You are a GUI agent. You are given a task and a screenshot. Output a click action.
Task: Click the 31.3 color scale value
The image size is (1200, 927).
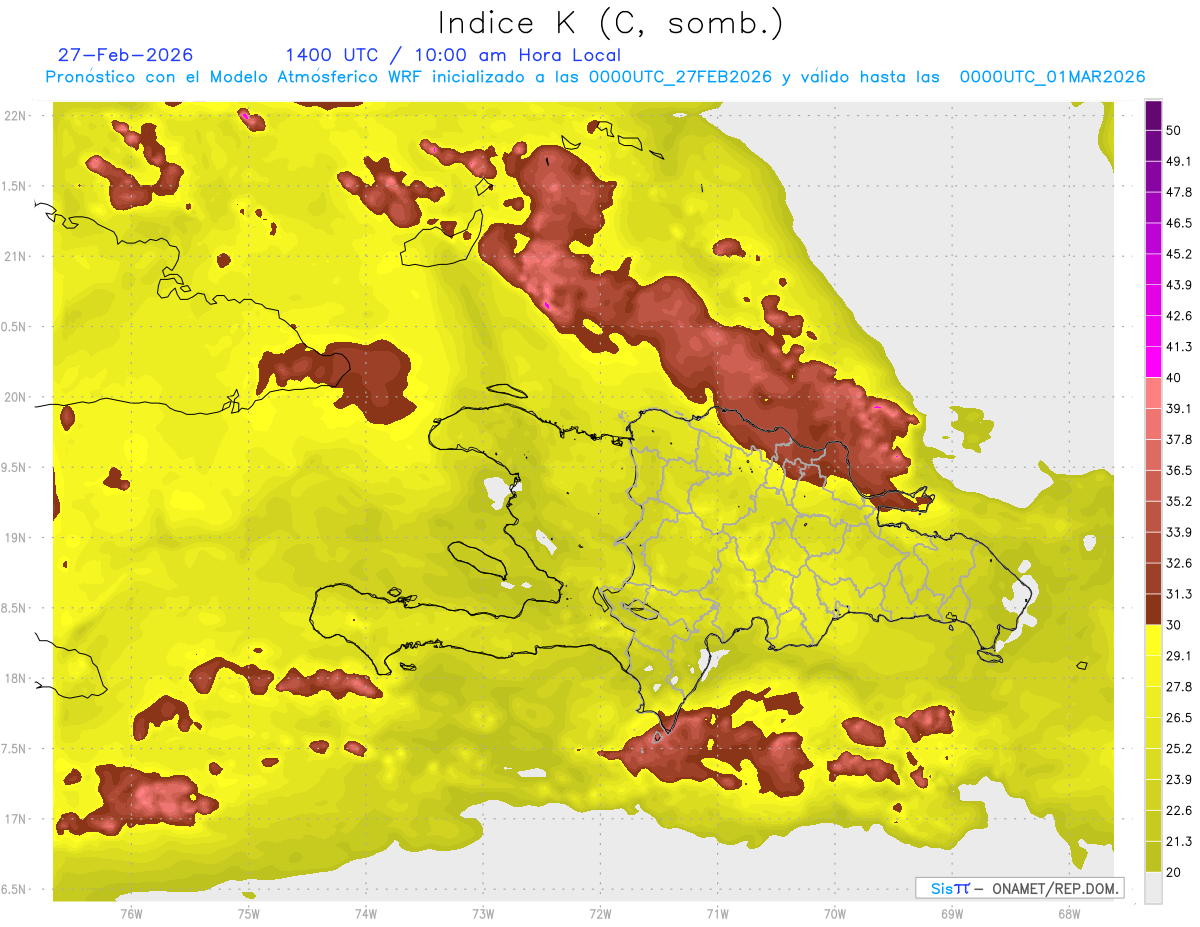click(x=1179, y=594)
